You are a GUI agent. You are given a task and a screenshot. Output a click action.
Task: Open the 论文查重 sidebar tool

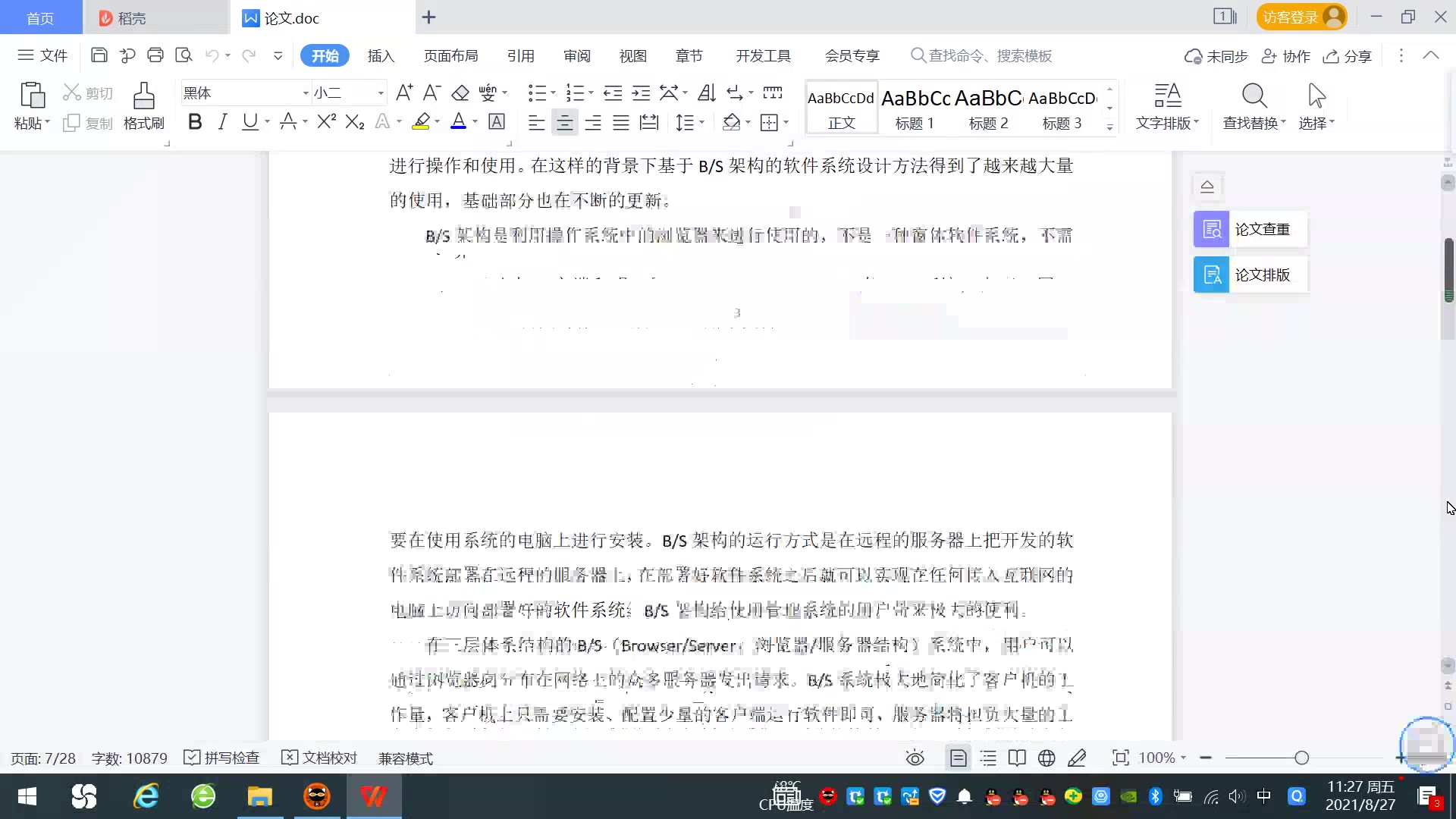click(1250, 229)
